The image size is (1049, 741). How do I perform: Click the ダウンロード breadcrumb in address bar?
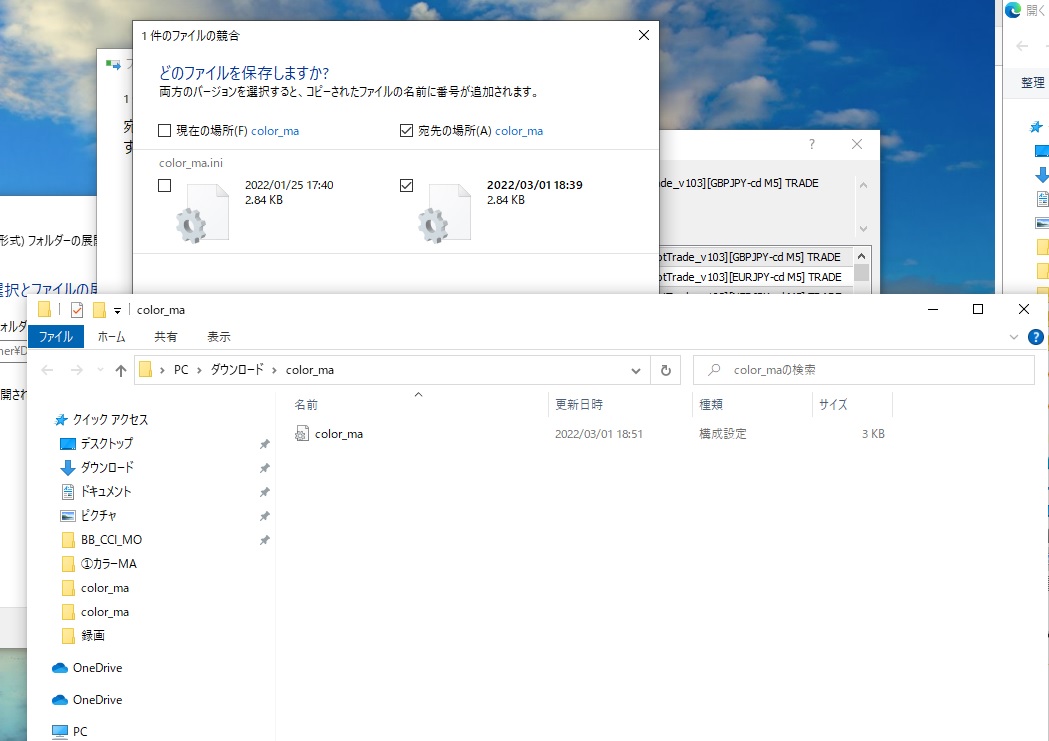[x=236, y=370]
